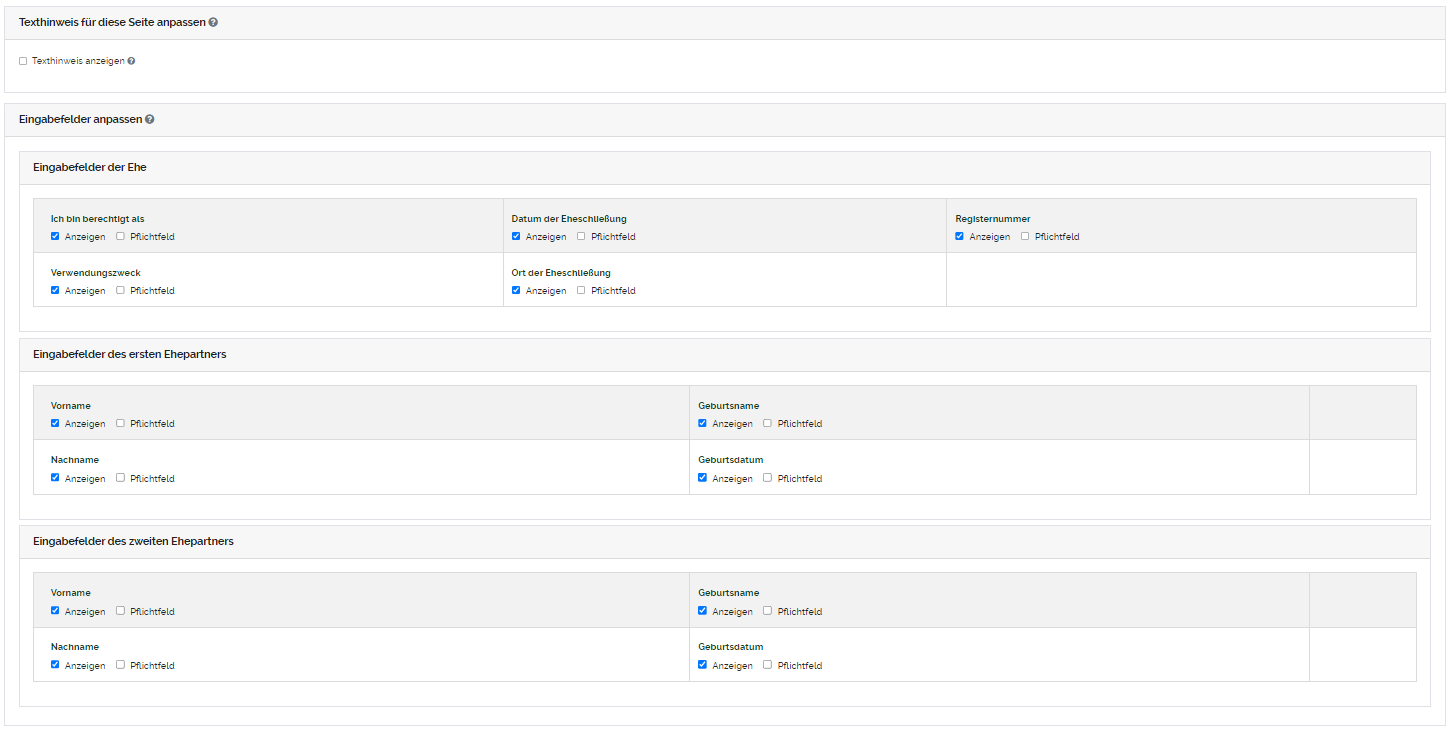This screenshot has width=1449, height=730.
Task: Disable Anzeigen for second spouse's Nachname
Action: coord(55,664)
